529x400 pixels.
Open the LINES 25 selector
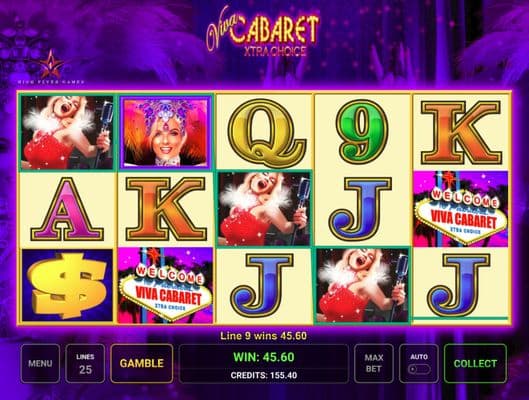85,363
